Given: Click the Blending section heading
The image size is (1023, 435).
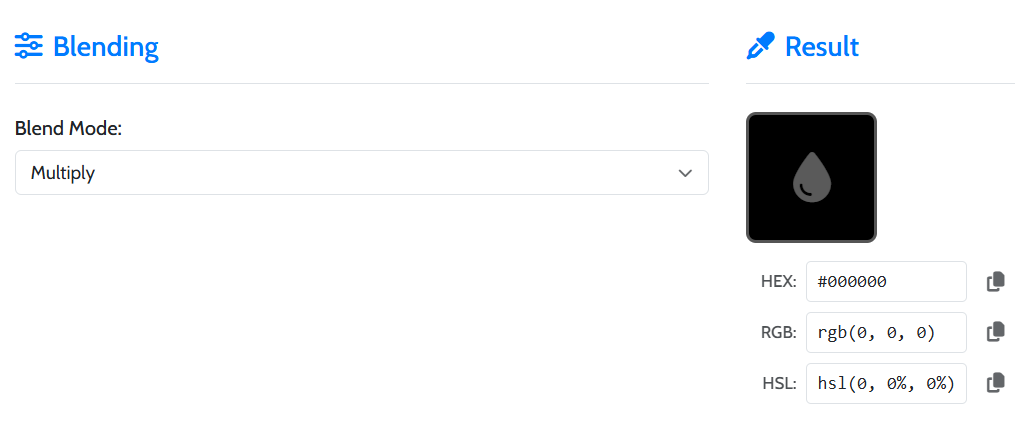Looking at the screenshot, I should (105, 46).
